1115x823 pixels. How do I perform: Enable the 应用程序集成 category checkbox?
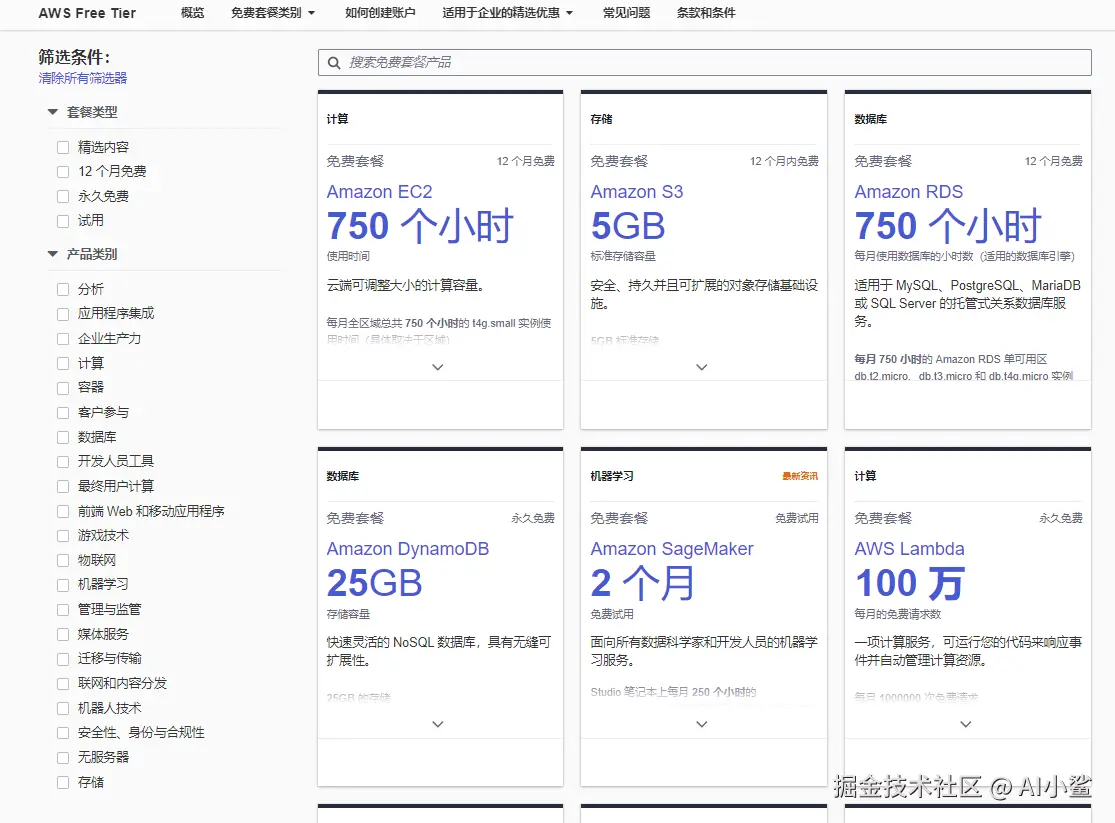(63, 314)
